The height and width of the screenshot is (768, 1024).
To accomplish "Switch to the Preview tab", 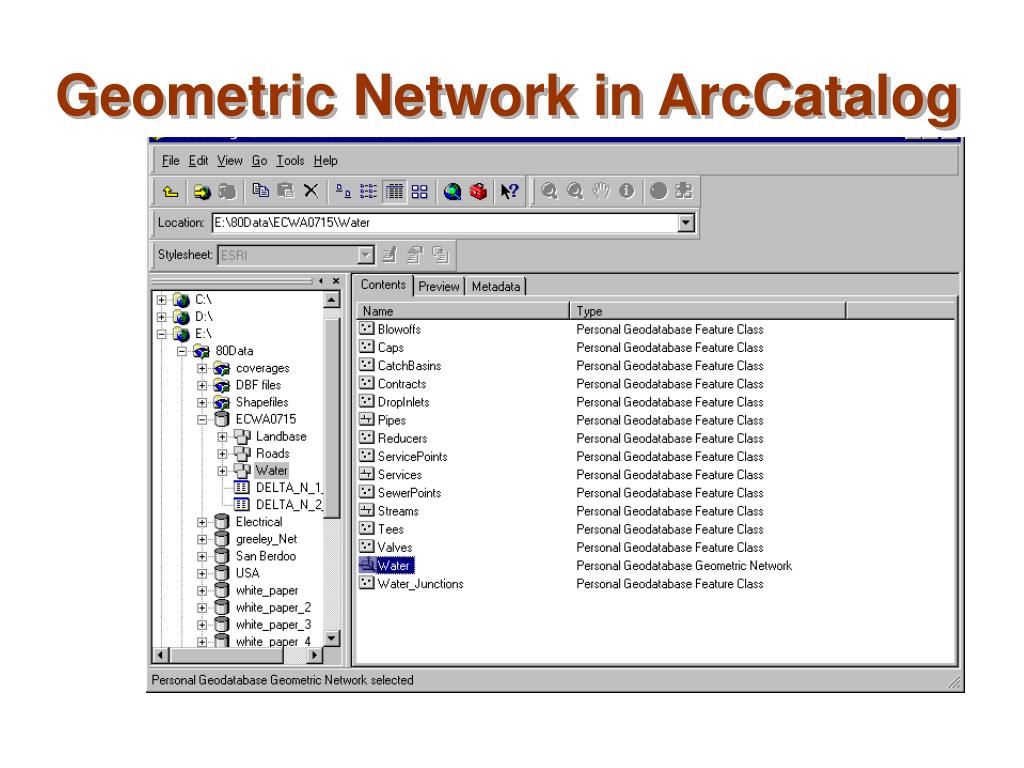I will point(439,286).
